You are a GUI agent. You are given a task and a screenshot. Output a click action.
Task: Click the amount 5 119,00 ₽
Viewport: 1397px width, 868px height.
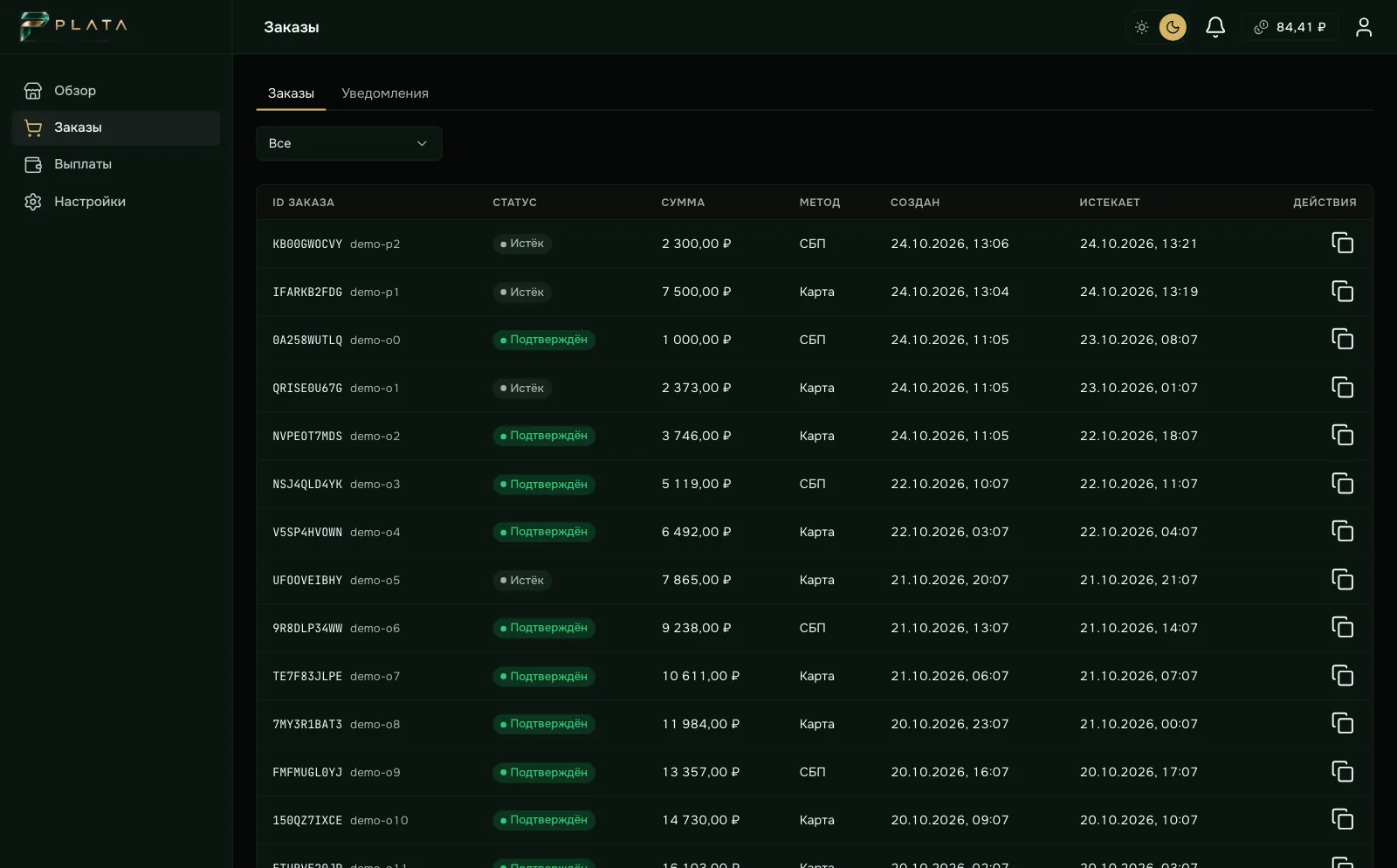click(x=697, y=484)
